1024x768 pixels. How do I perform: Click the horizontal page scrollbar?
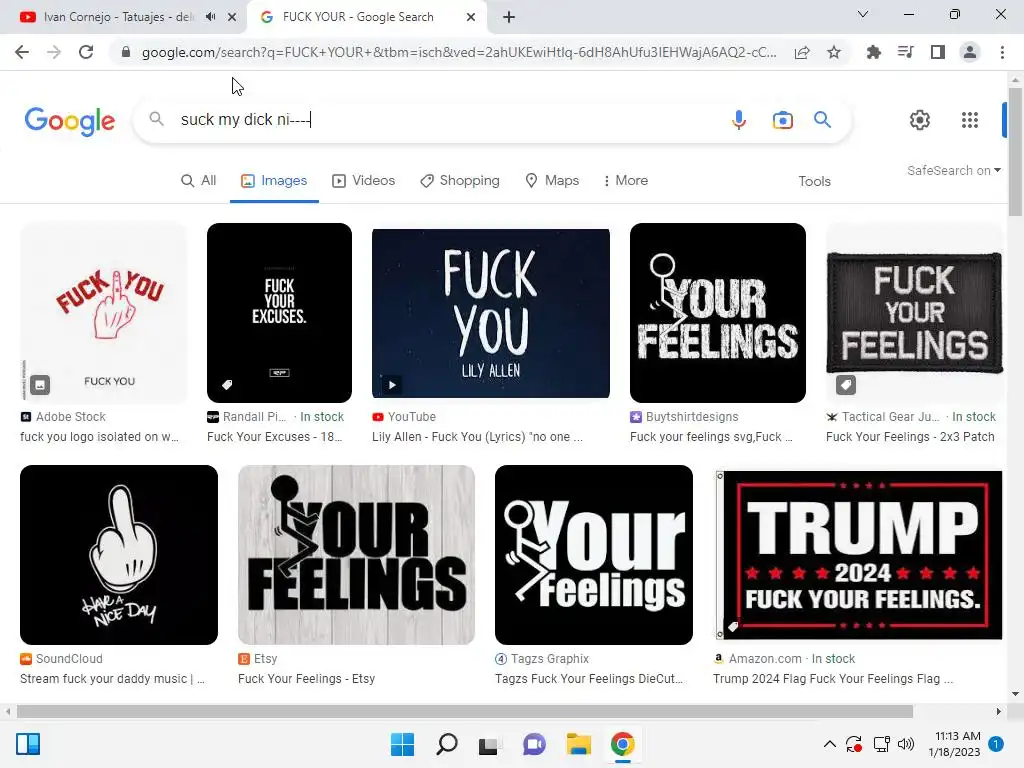coord(465,711)
